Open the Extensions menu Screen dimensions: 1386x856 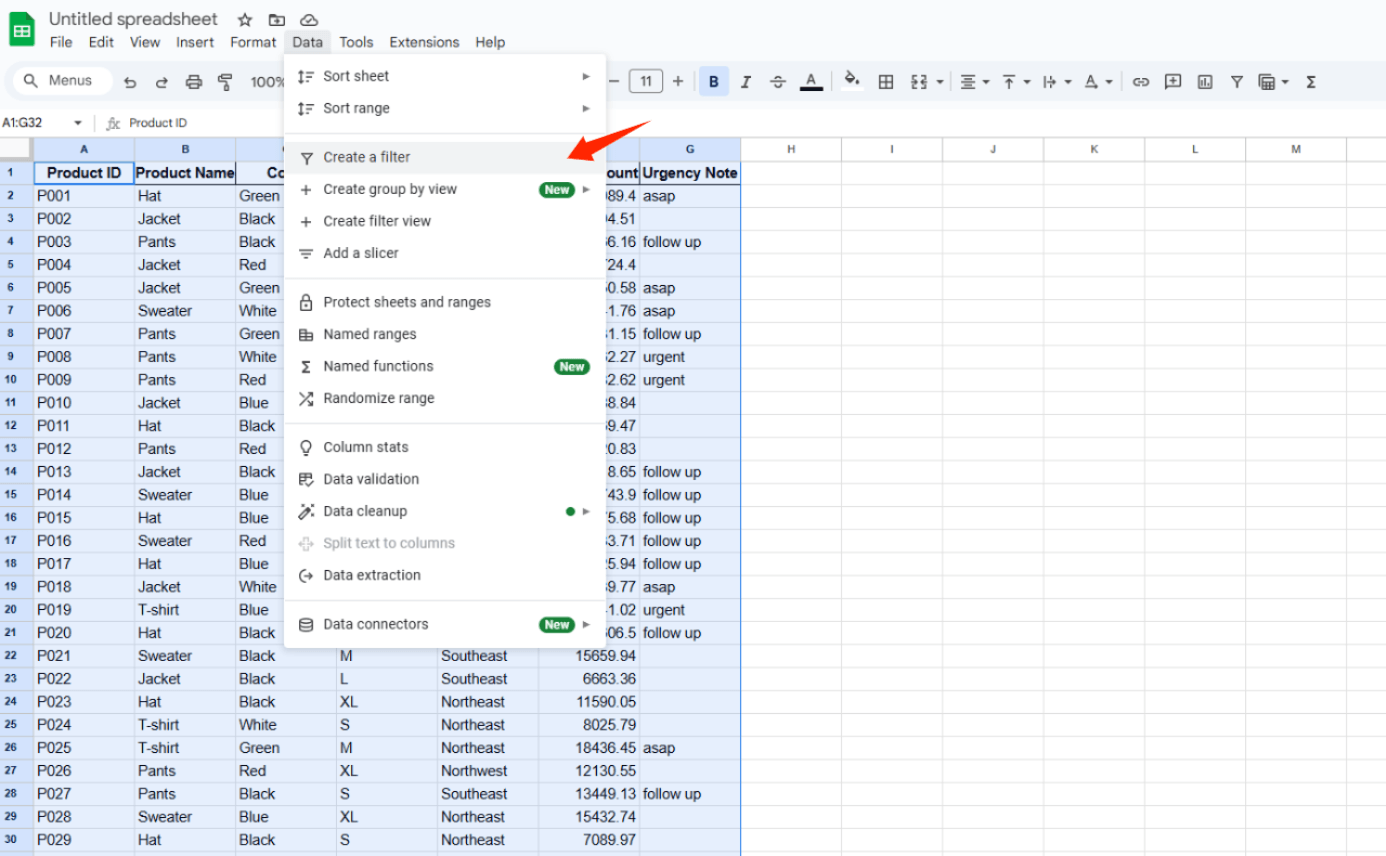pyautogui.click(x=424, y=42)
